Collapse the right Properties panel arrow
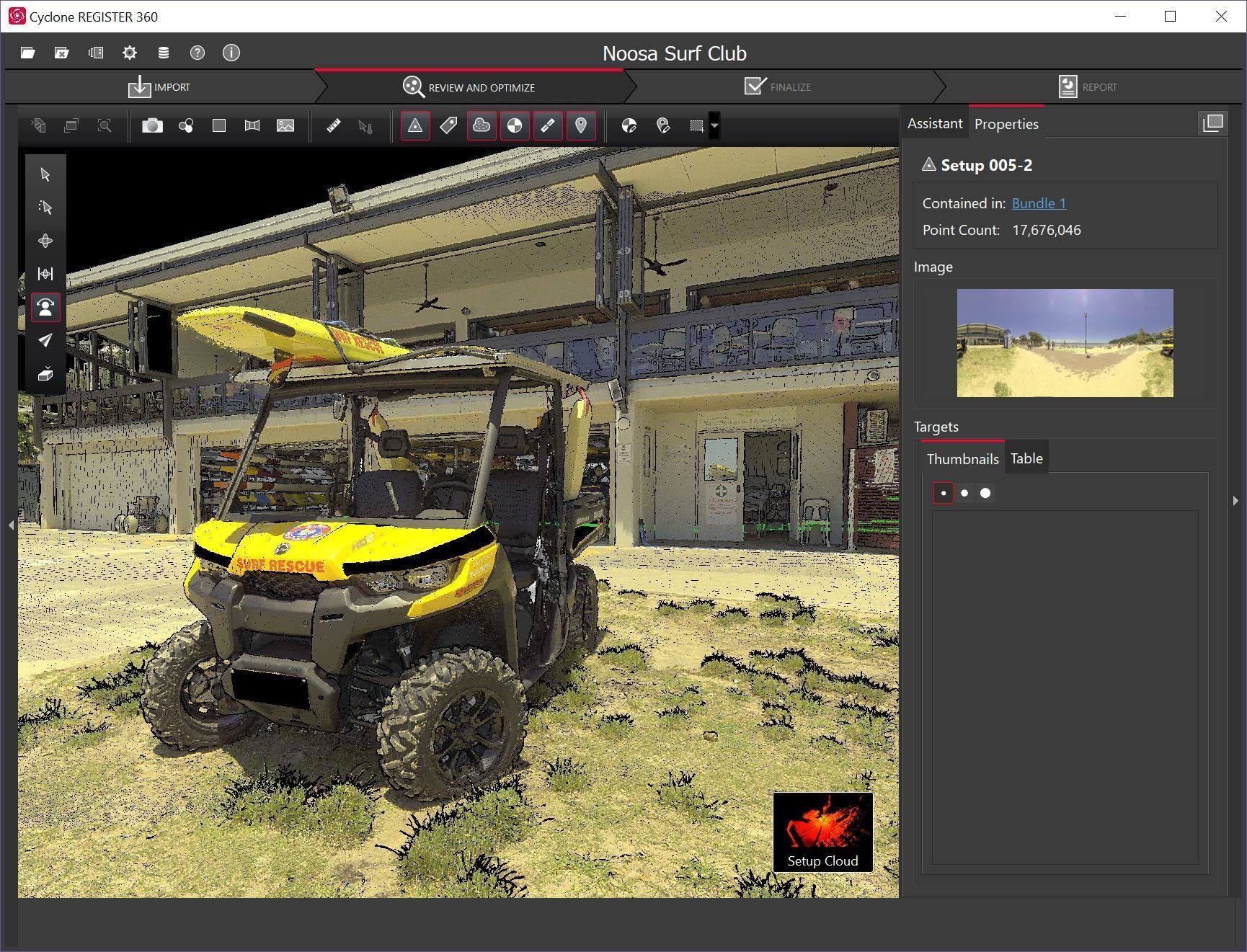 [x=1235, y=500]
